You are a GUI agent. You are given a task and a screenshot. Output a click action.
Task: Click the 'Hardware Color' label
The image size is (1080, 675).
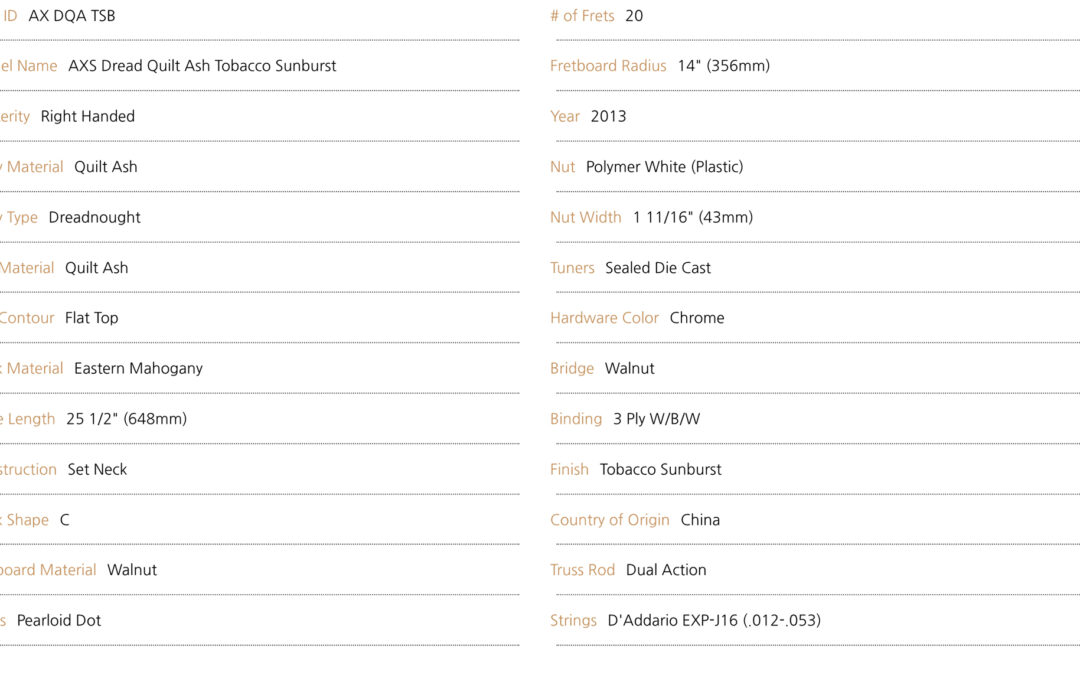[x=605, y=318]
